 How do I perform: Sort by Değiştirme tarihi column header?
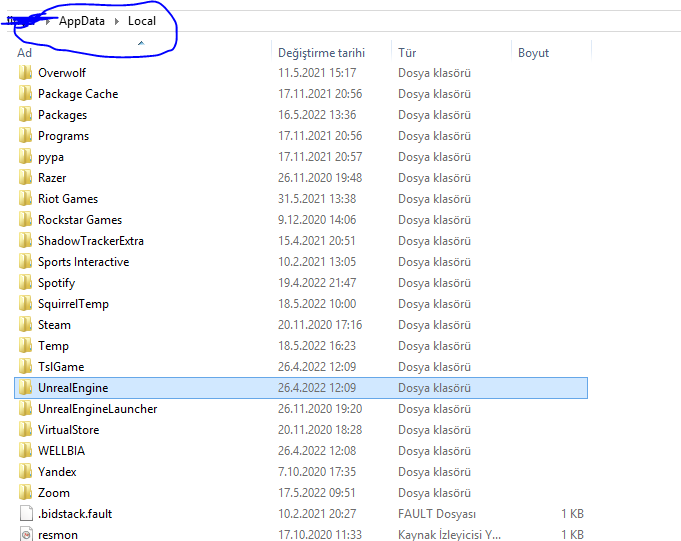(321, 53)
